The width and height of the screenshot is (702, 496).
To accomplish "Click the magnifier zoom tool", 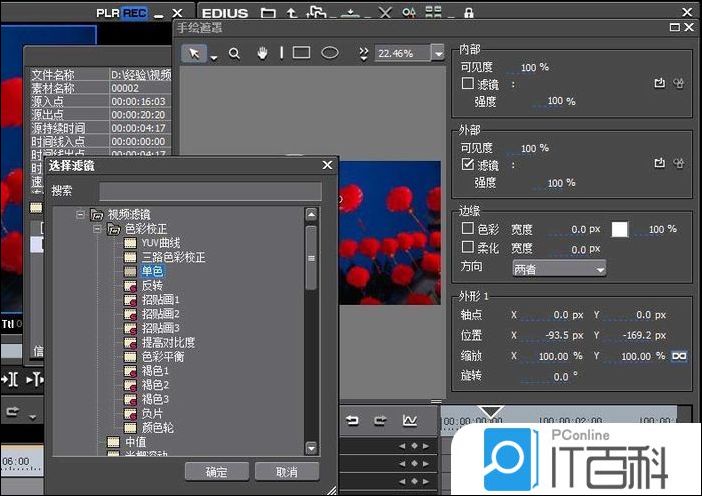I will tap(234, 53).
